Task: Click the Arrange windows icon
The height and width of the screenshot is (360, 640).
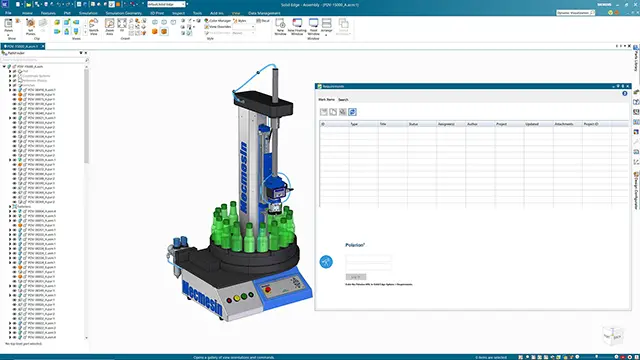Action: pyautogui.click(x=327, y=27)
